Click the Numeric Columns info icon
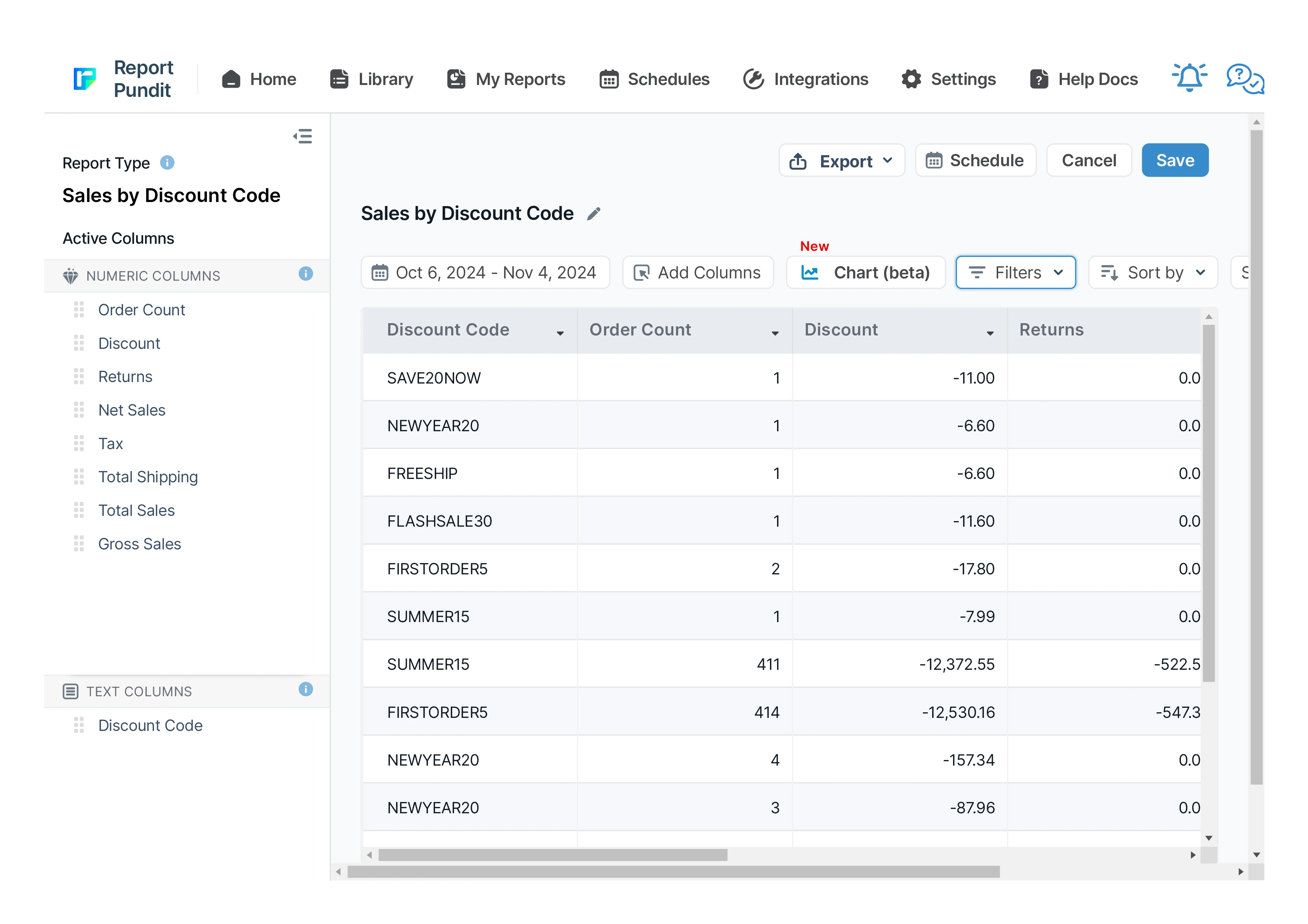 click(305, 274)
